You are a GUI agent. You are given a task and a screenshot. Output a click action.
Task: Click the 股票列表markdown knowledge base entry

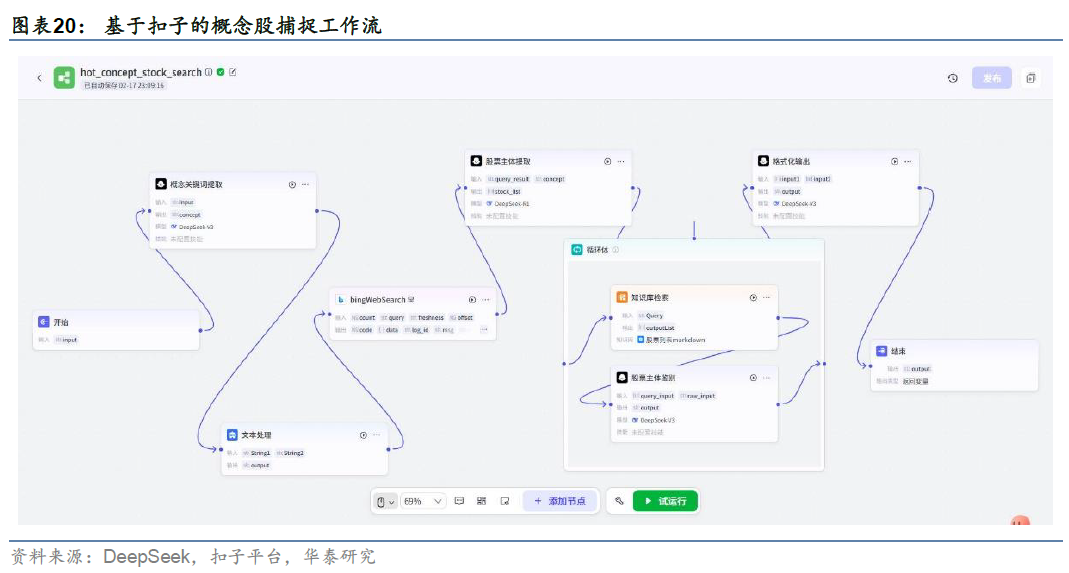(672, 340)
